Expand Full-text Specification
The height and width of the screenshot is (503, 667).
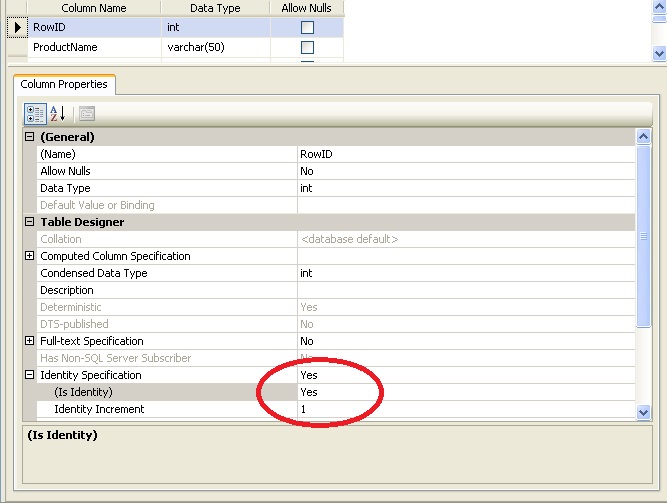coord(29,341)
